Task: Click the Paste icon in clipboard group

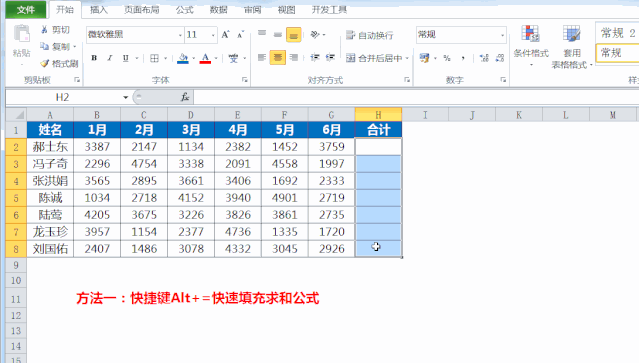Action: pos(22,34)
